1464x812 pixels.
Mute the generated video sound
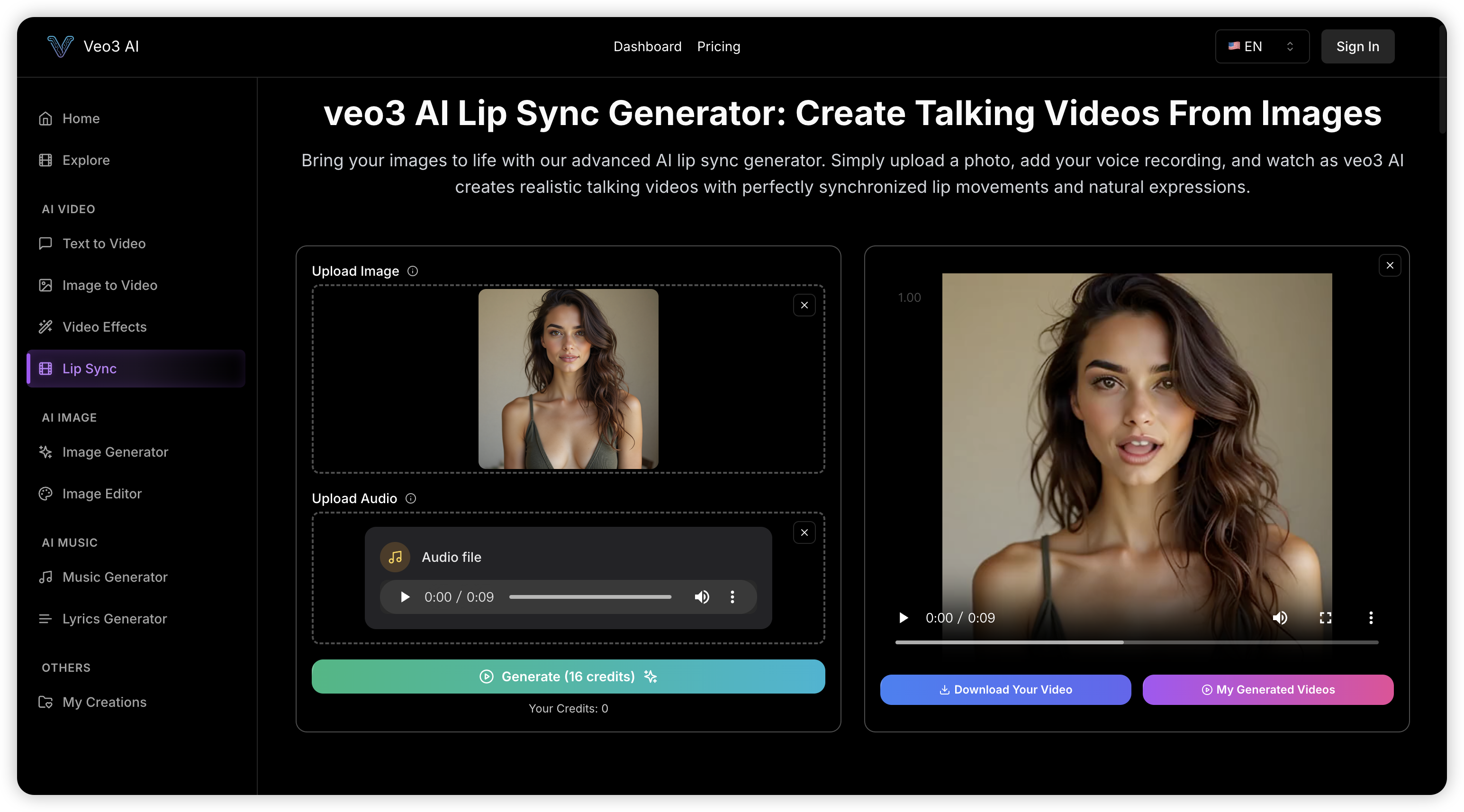[1280, 618]
